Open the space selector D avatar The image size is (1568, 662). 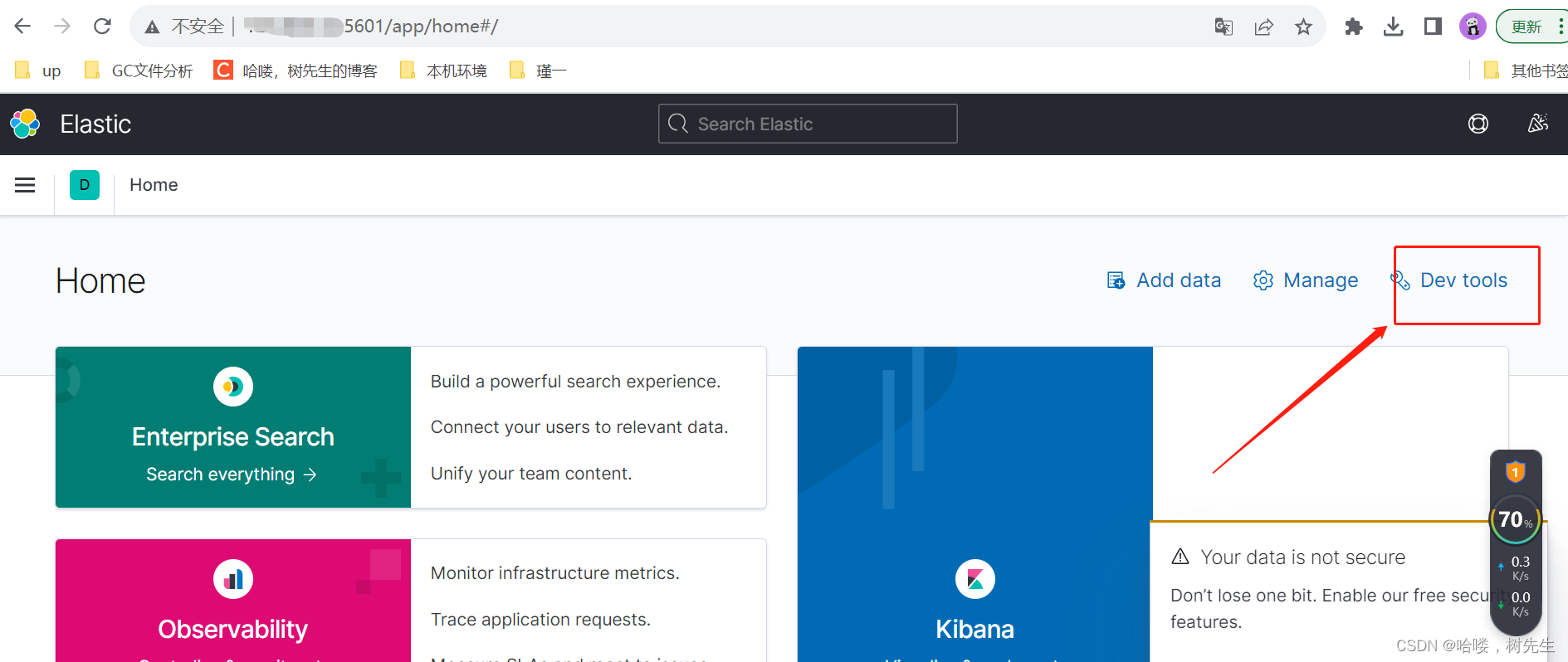point(85,185)
